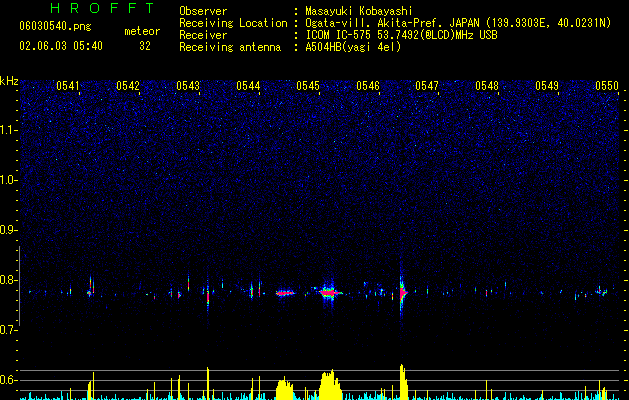
Task: Click the 0543 time marker
Action: pyautogui.click(x=188, y=86)
